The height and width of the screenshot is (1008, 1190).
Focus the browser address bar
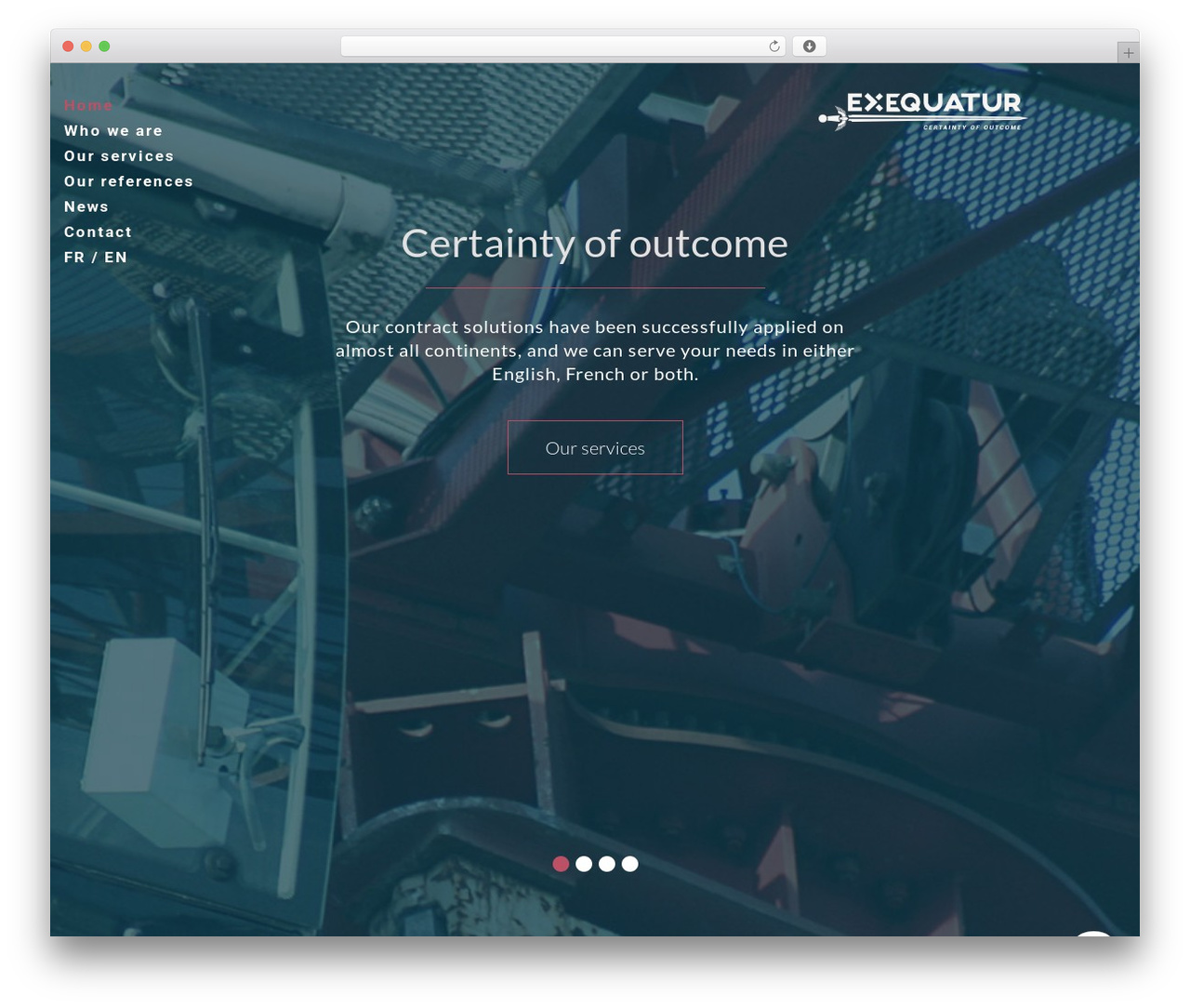pyautogui.click(x=562, y=46)
